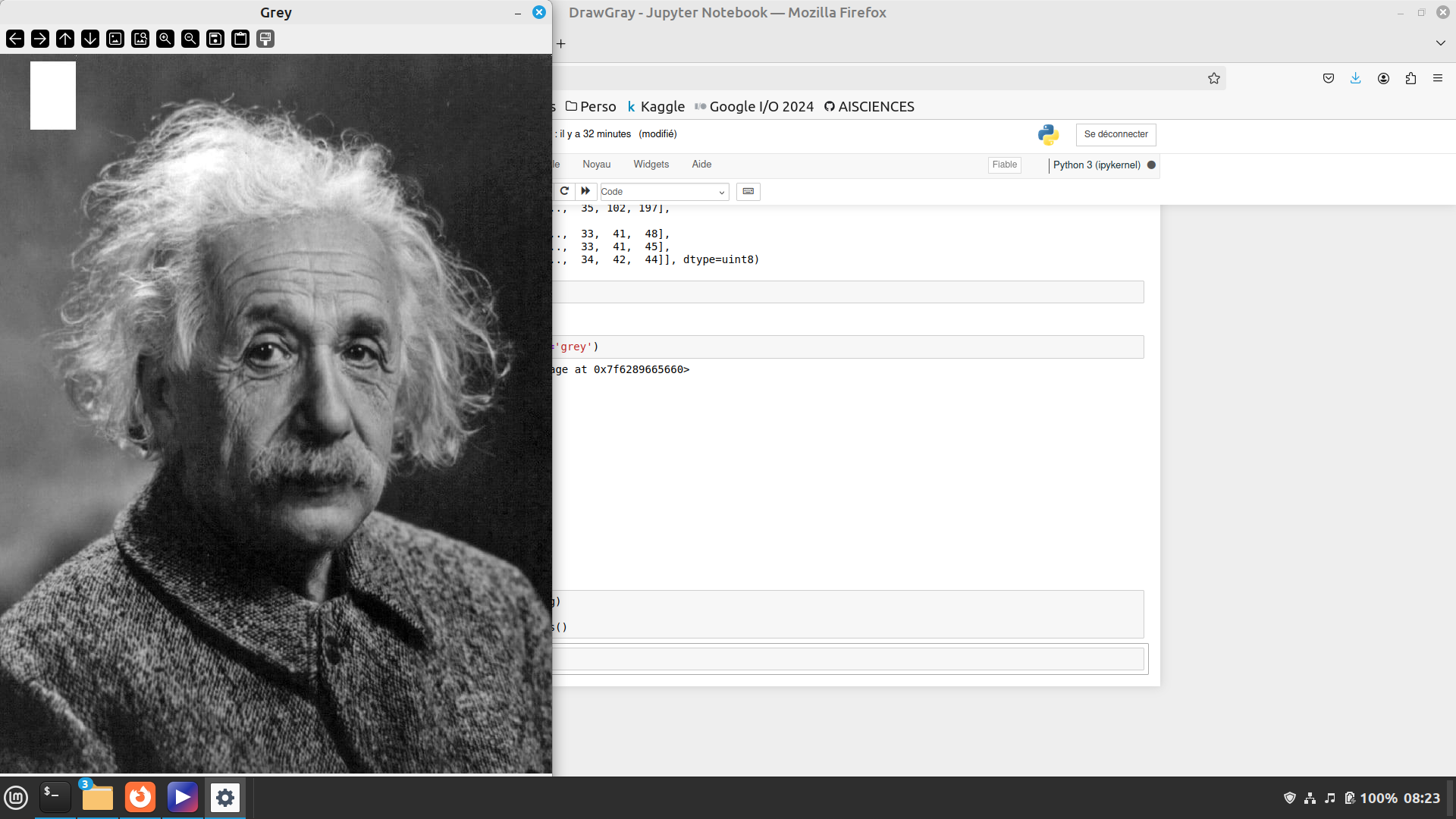
Task: Open the Kaggle bookmark
Action: click(x=657, y=107)
